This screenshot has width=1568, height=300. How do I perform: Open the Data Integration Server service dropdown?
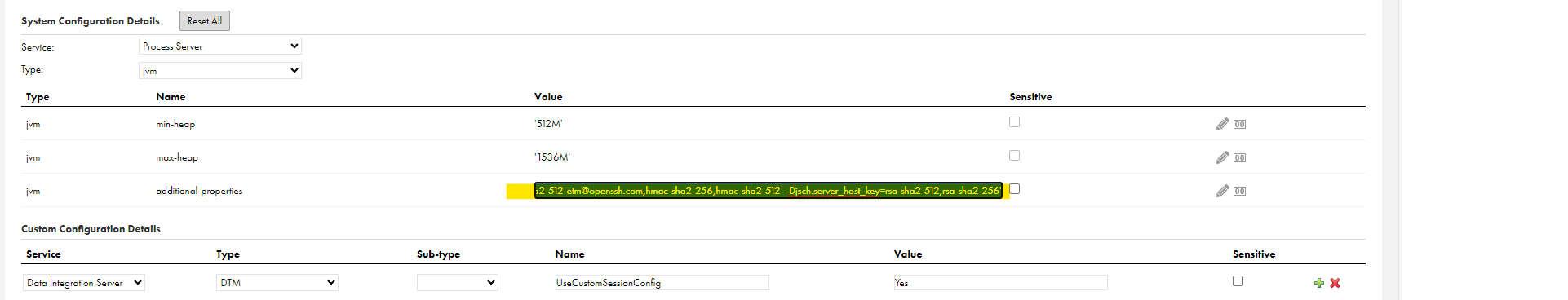coord(84,283)
